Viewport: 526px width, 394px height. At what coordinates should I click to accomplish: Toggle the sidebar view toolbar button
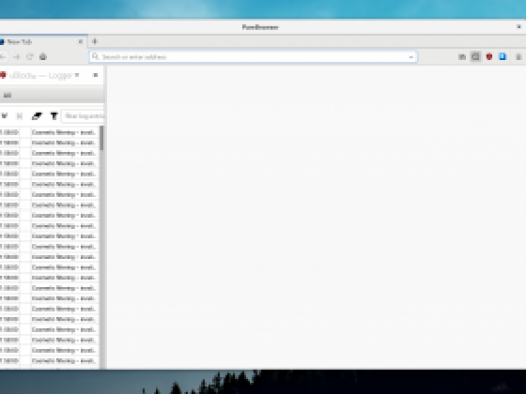click(475, 57)
